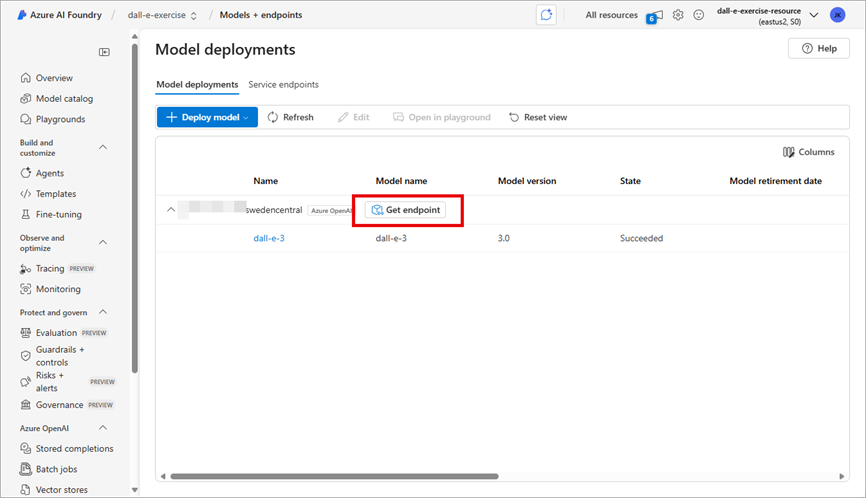The width and height of the screenshot is (866, 498).
Task: Go to Playgrounds
Action: tap(60, 119)
